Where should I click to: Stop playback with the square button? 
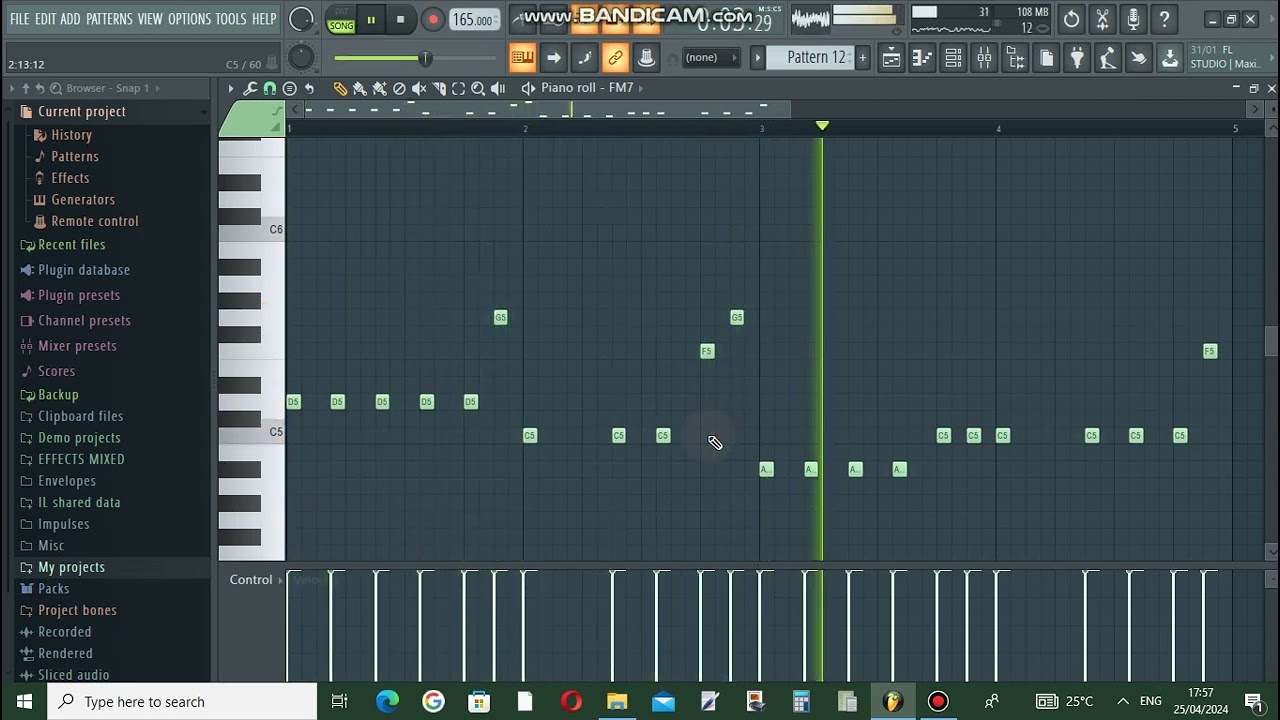pos(400,19)
